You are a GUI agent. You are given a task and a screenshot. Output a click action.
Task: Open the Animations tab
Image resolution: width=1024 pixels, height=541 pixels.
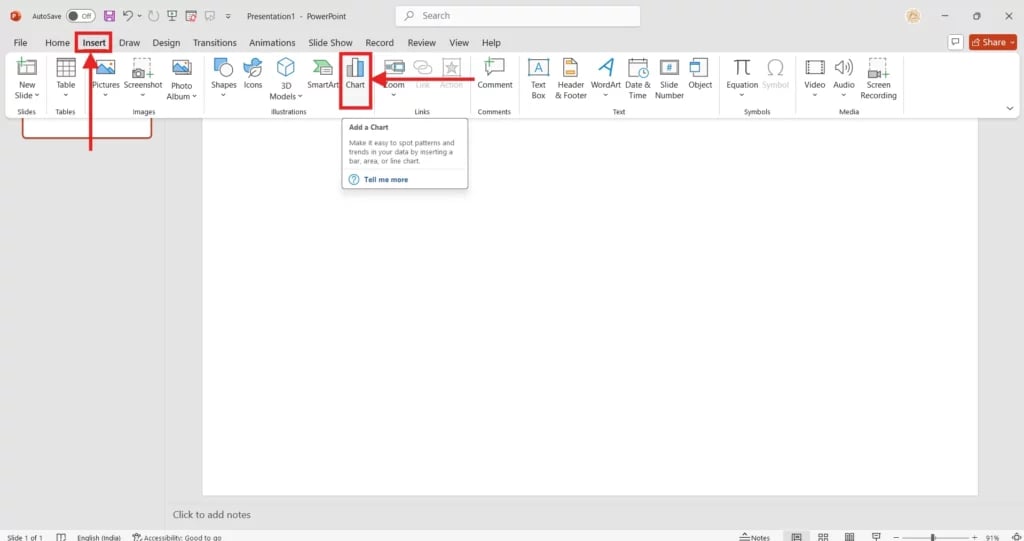pos(272,43)
